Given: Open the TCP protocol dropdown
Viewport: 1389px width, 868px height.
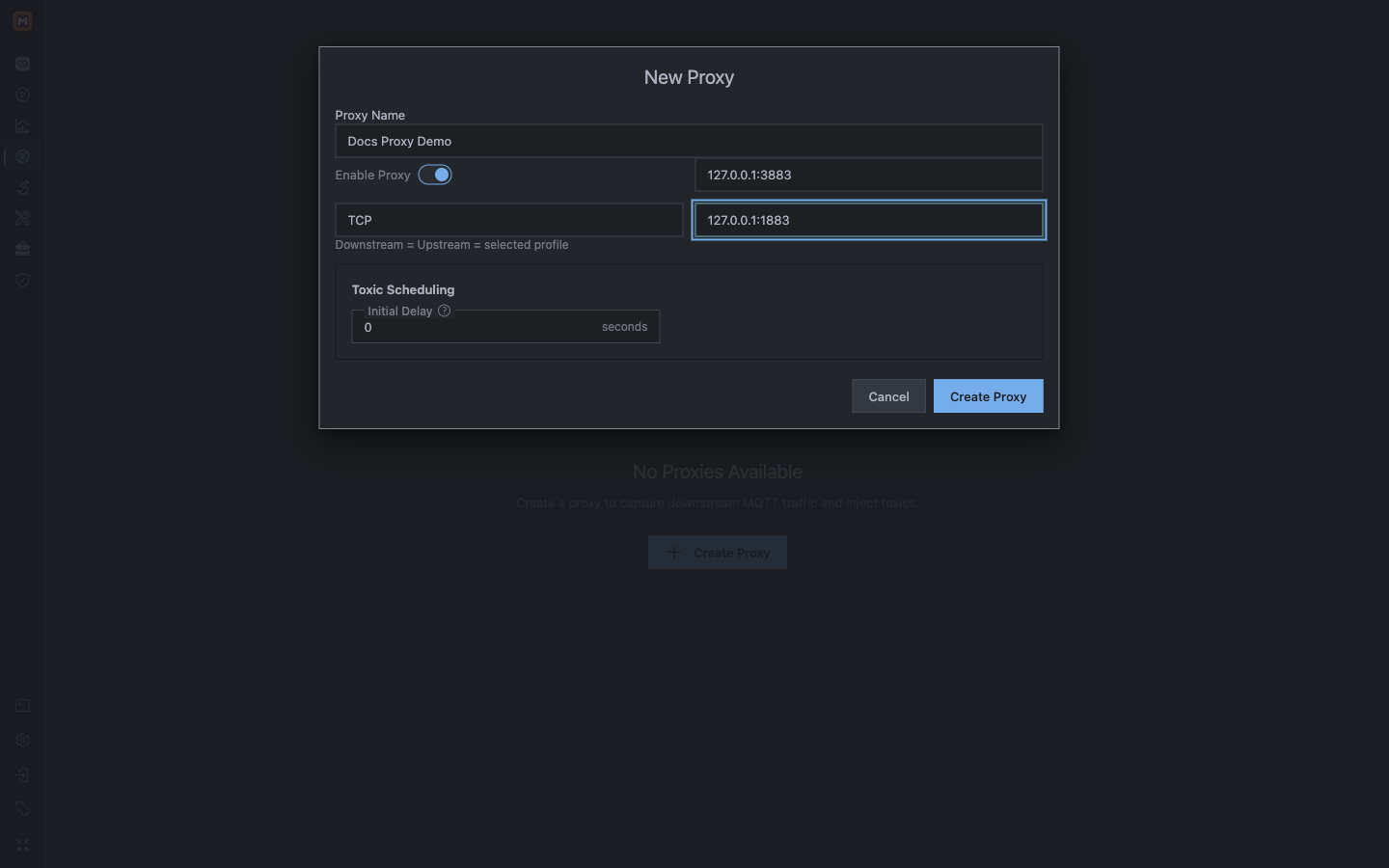Looking at the screenshot, I should (509, 220).
